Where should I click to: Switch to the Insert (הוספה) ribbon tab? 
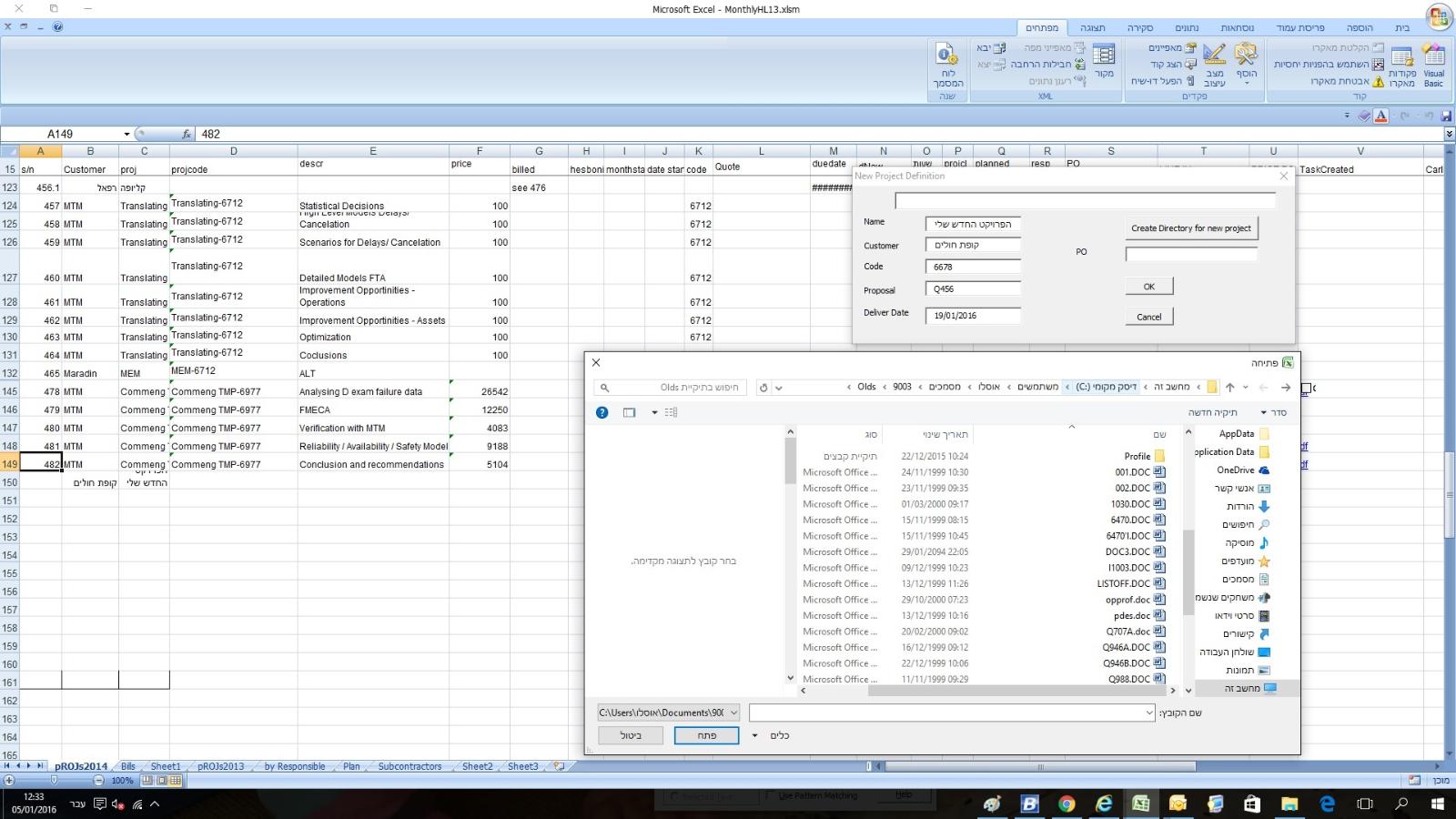click(x=1360, y=28)
